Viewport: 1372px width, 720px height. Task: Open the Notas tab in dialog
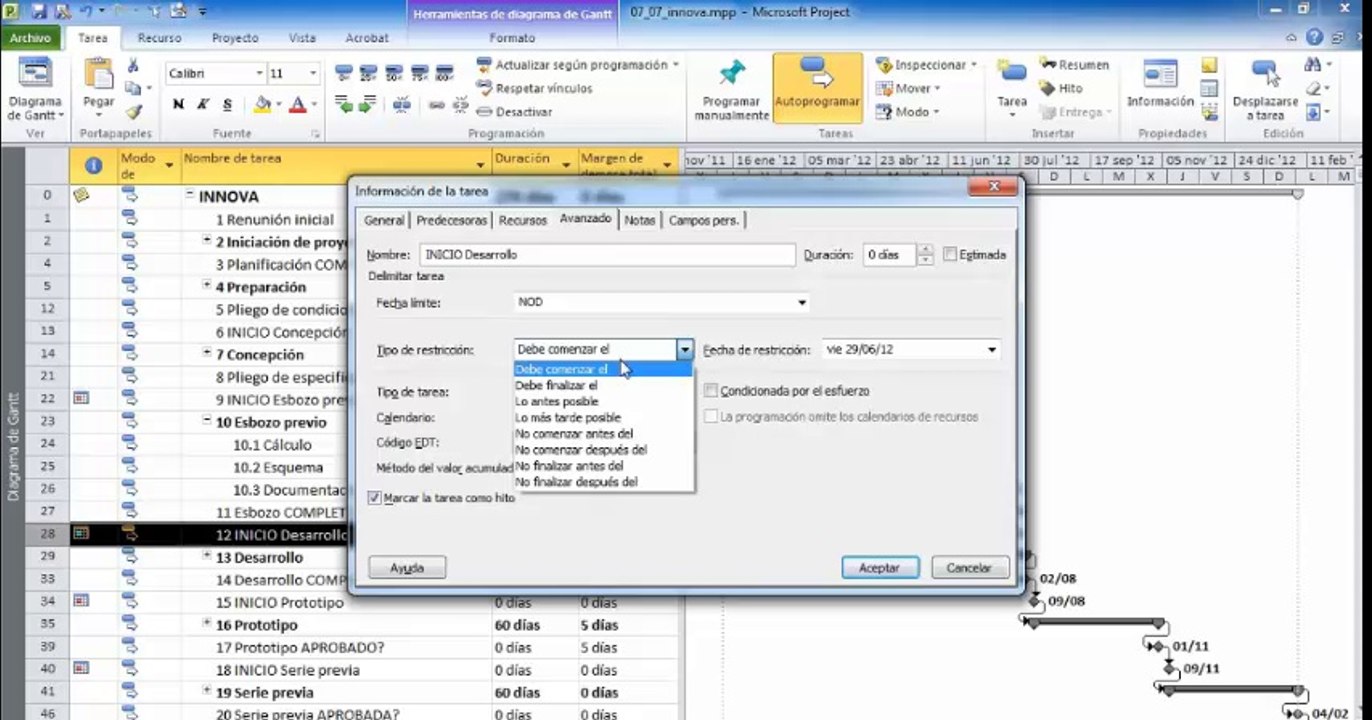[x=640, y=220]
